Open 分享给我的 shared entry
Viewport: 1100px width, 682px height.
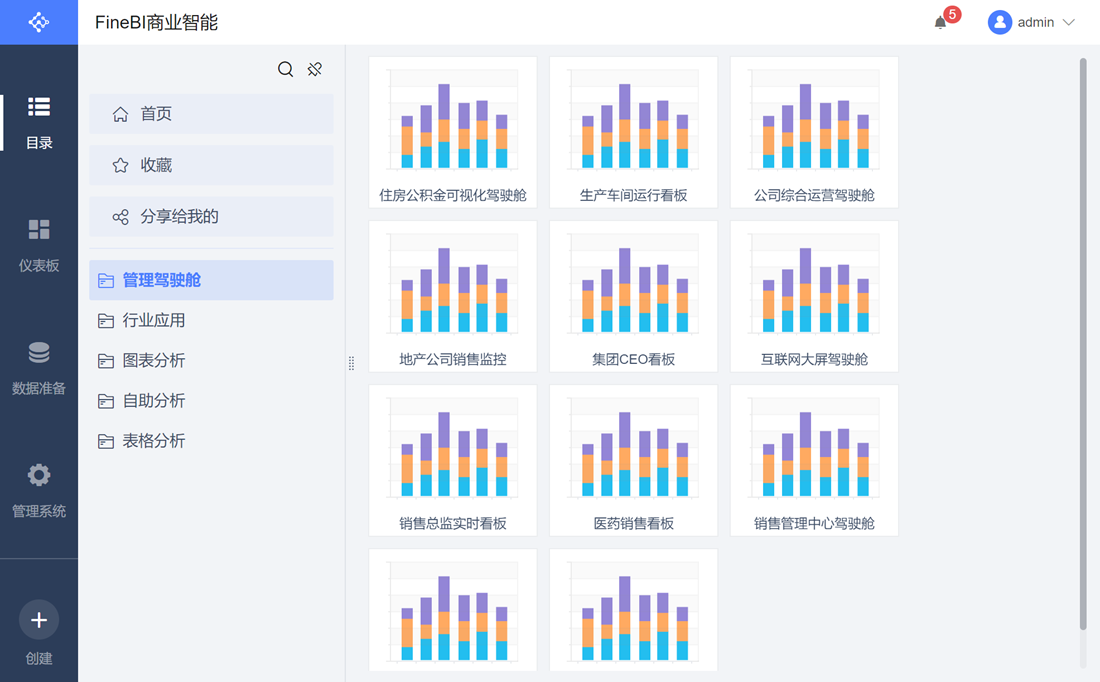coord(211,217)
